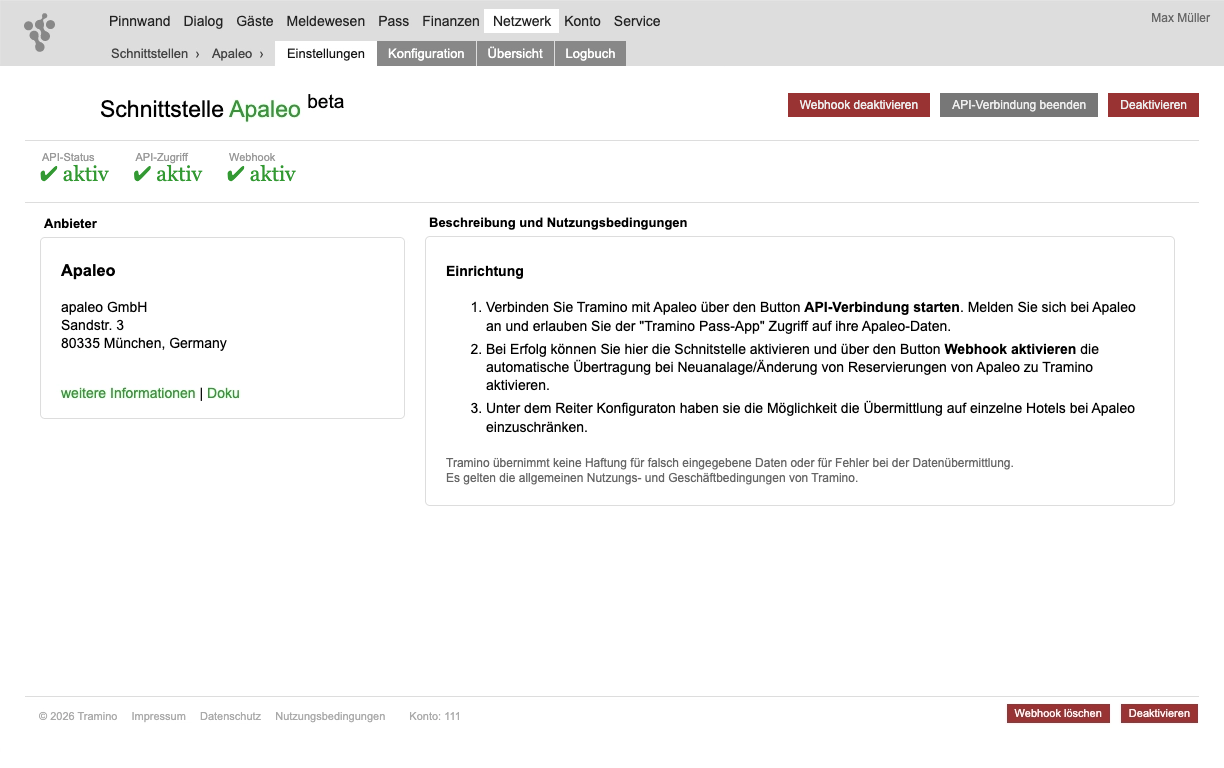Switch to the Konfiguration tab

(426, 54)
